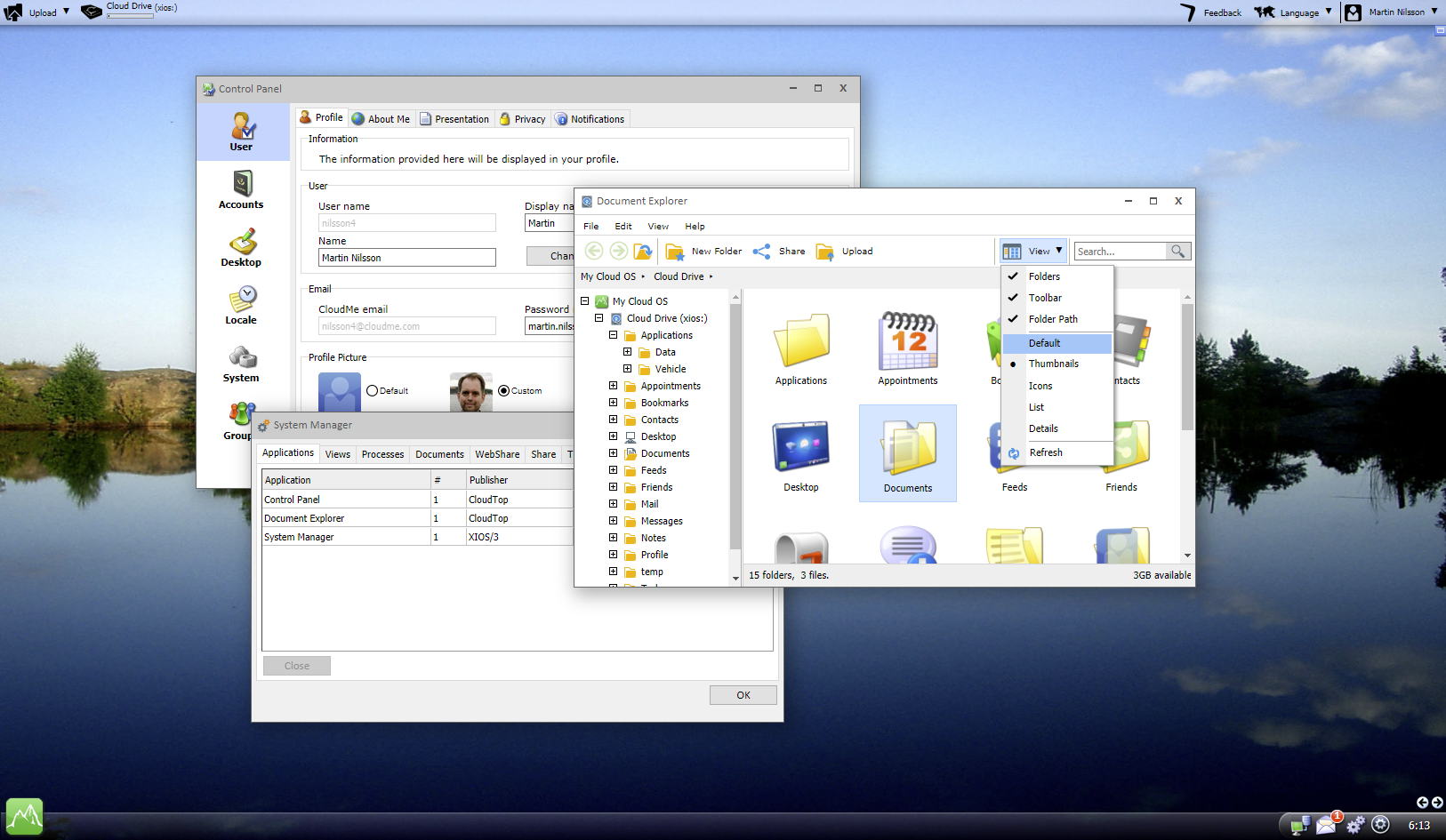Click the next desktop arrow above the clock
Image resolution: width=1446 pixels, height=840 pixels.
(1437, 803)
